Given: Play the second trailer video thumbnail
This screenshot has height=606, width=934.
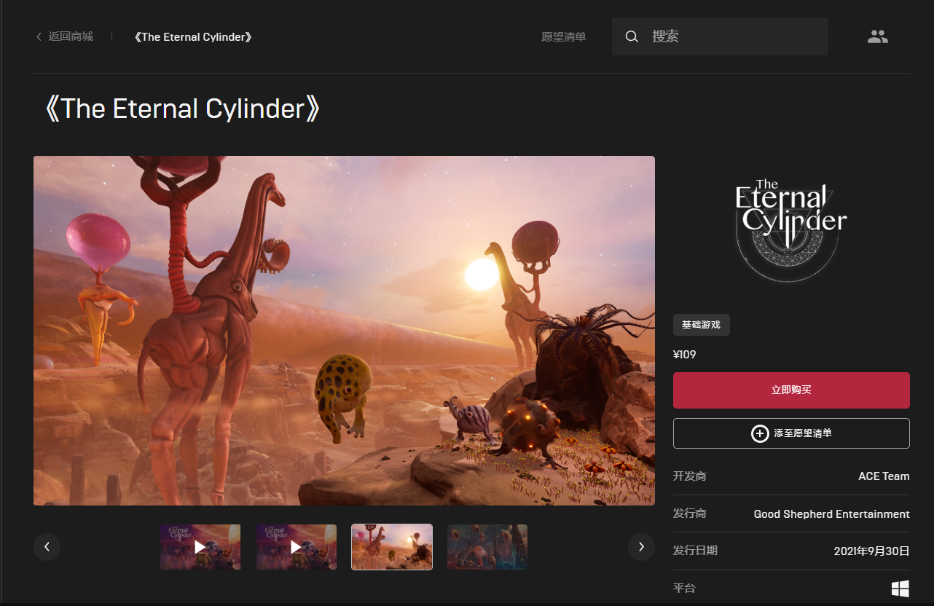Looking at the screenshot, I should [x=296, y=547].
